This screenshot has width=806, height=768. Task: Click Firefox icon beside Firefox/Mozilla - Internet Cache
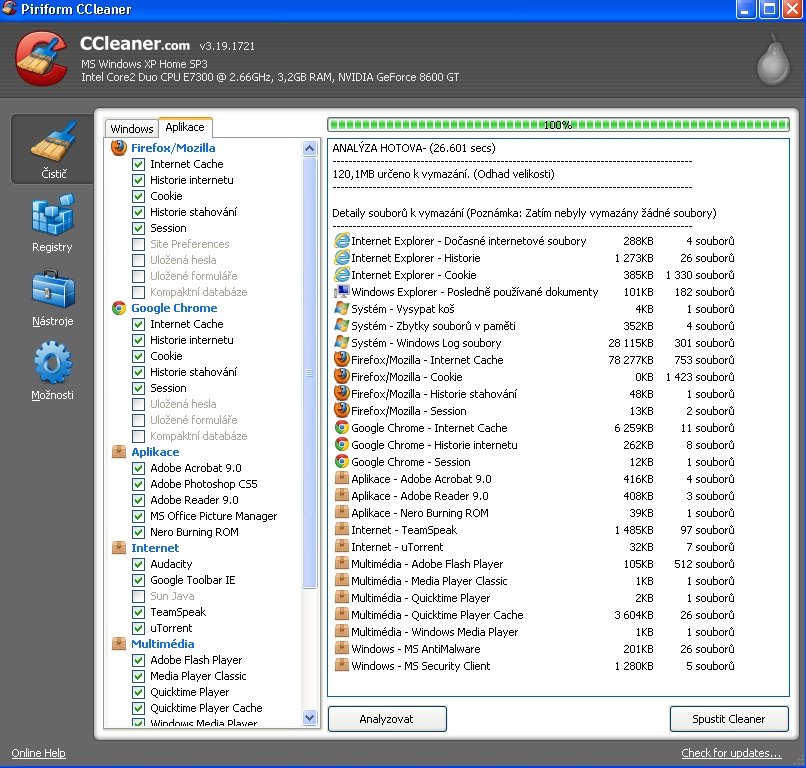[x=341, y=359]
